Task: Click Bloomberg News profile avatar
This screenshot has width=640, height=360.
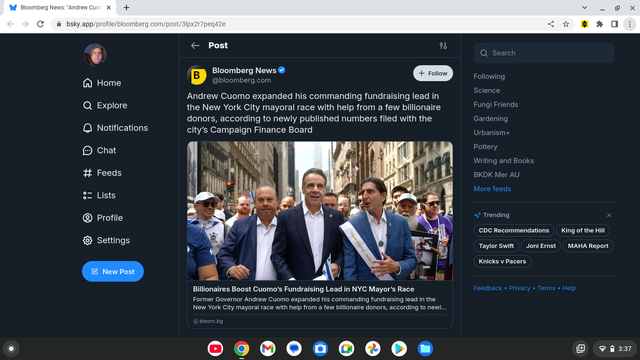Action: 197,75
